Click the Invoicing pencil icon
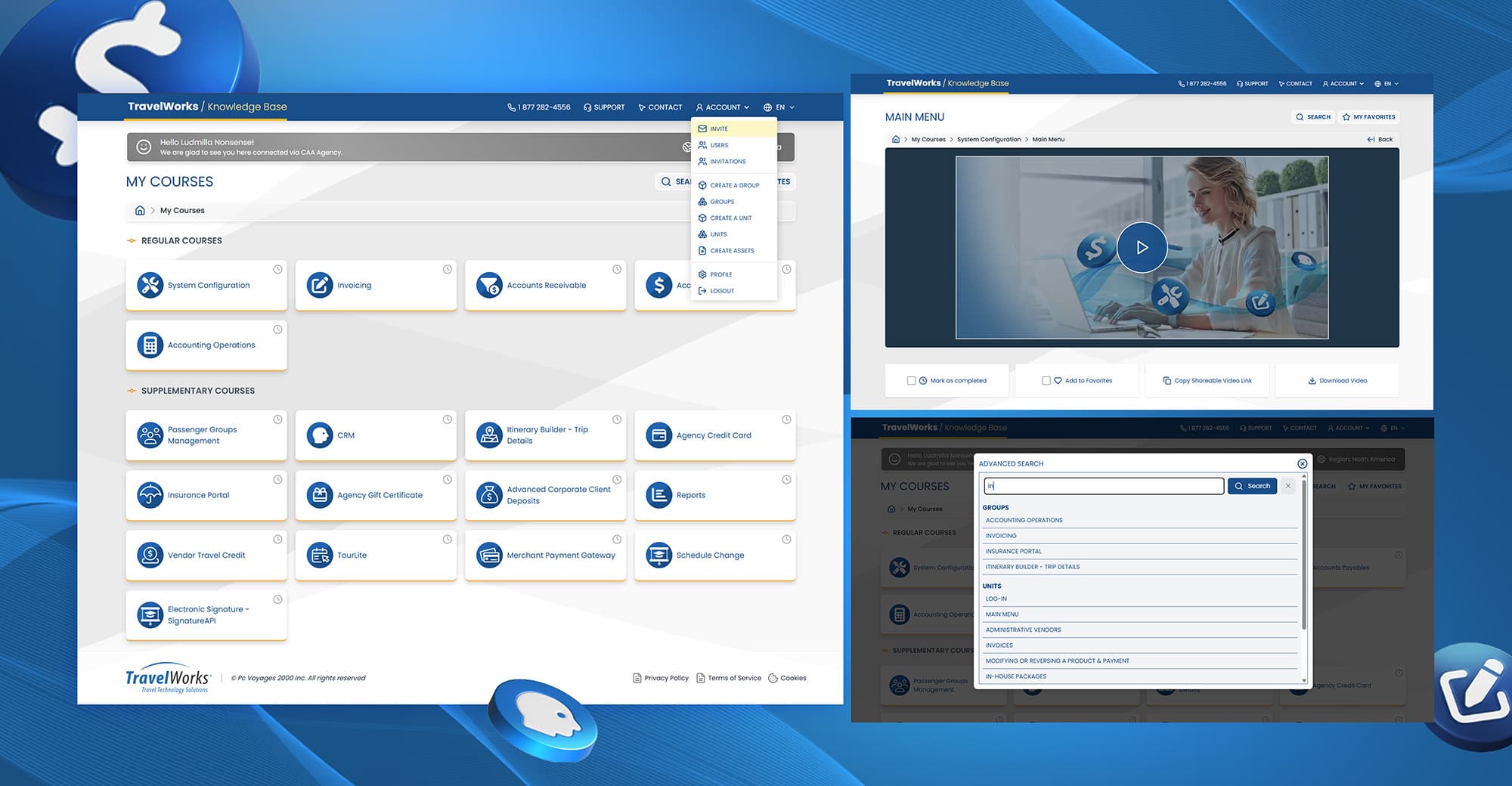 [x=320, y=285]
